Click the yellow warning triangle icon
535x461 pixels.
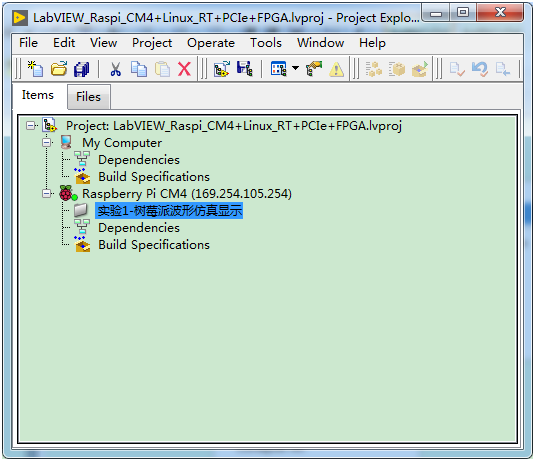pos(336,69)
